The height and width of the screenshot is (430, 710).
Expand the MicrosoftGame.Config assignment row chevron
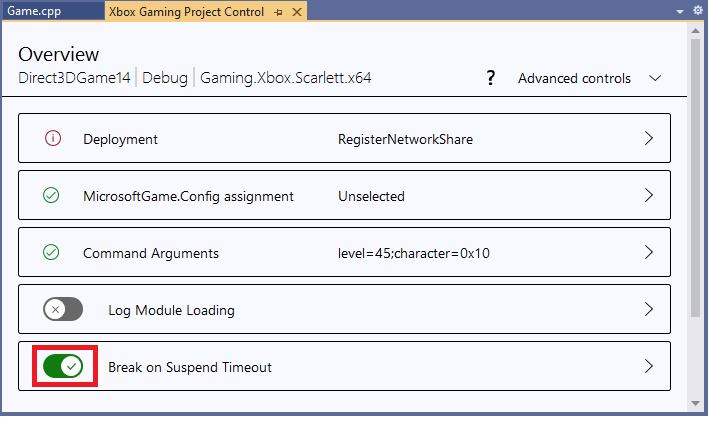coord(649,196)
